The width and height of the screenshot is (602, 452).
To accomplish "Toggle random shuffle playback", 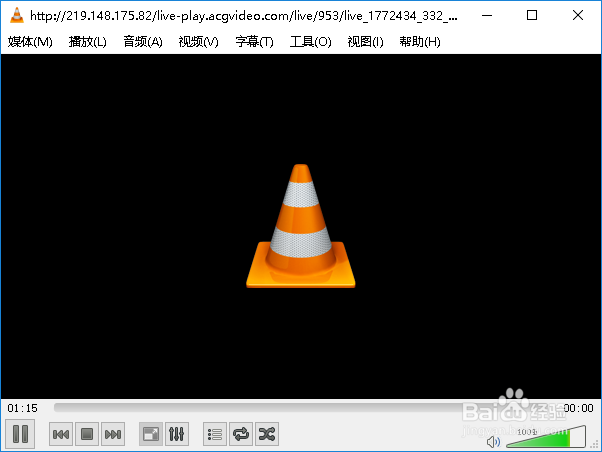I will coord(267,434).
